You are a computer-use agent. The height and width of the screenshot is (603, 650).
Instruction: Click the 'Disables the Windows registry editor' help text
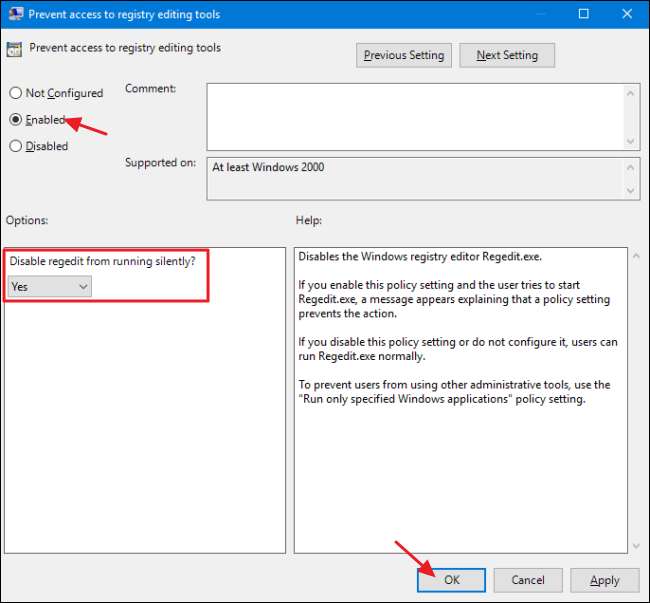(x=420, y=257)
